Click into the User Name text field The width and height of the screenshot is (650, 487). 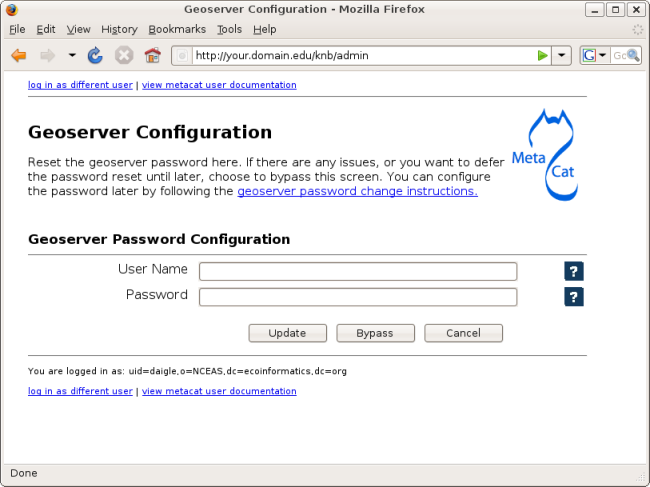click(358, 271)
